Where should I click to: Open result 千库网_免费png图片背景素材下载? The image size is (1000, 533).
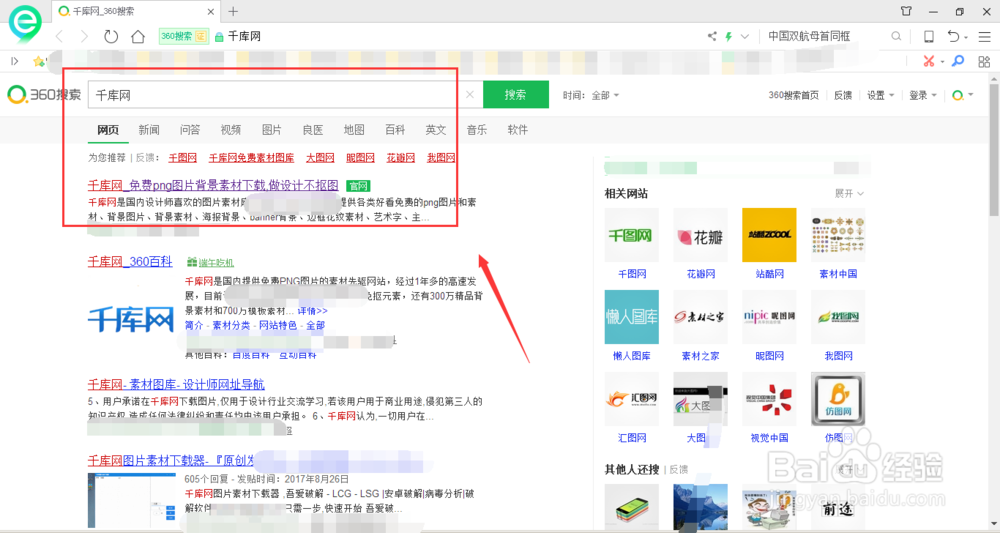coord(213,186)
